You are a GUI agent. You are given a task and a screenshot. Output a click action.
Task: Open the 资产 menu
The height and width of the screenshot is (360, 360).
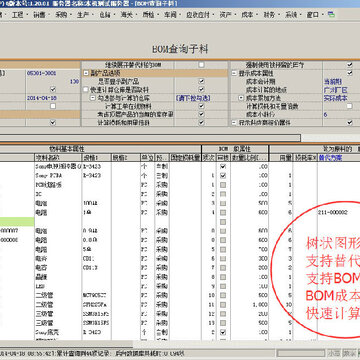click(225, 15)
